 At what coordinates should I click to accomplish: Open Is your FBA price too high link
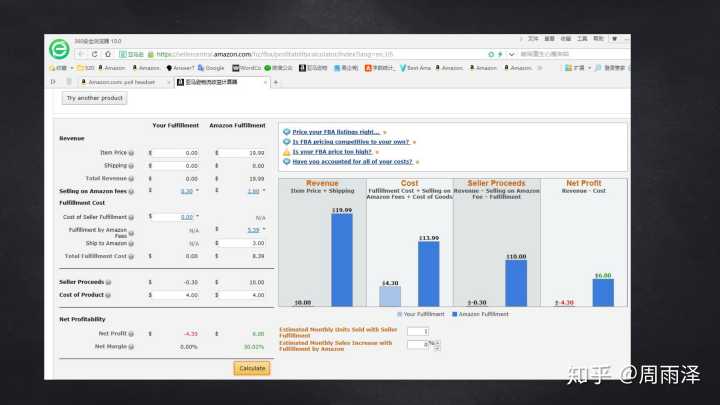tap(332, 152)
